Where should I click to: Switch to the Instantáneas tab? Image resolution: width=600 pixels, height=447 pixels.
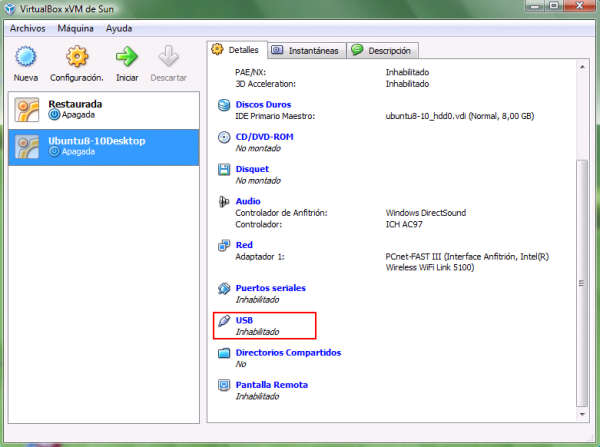pos(305,50)
